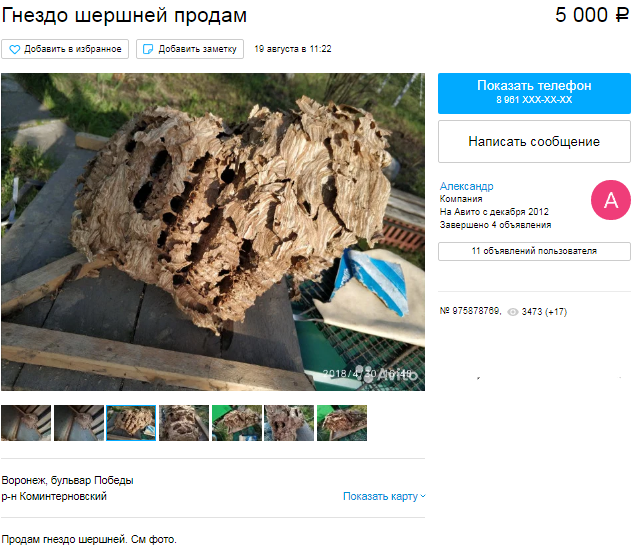Select the sixth nest thumbnail
Viewport: 644px width, 560px height.
[289, 423]
